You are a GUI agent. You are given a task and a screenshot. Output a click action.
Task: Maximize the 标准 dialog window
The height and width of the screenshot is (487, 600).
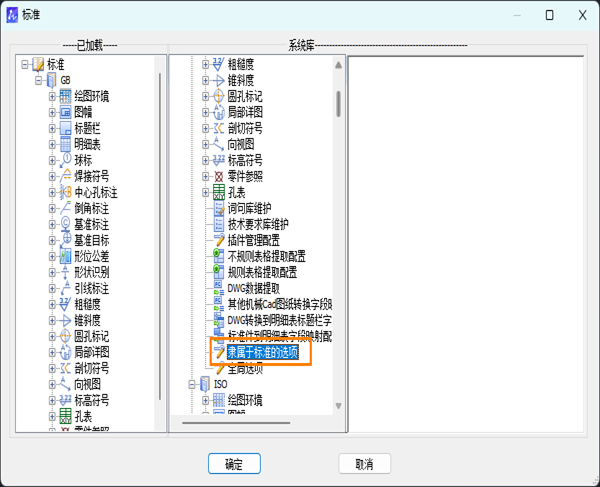point(549,15)
